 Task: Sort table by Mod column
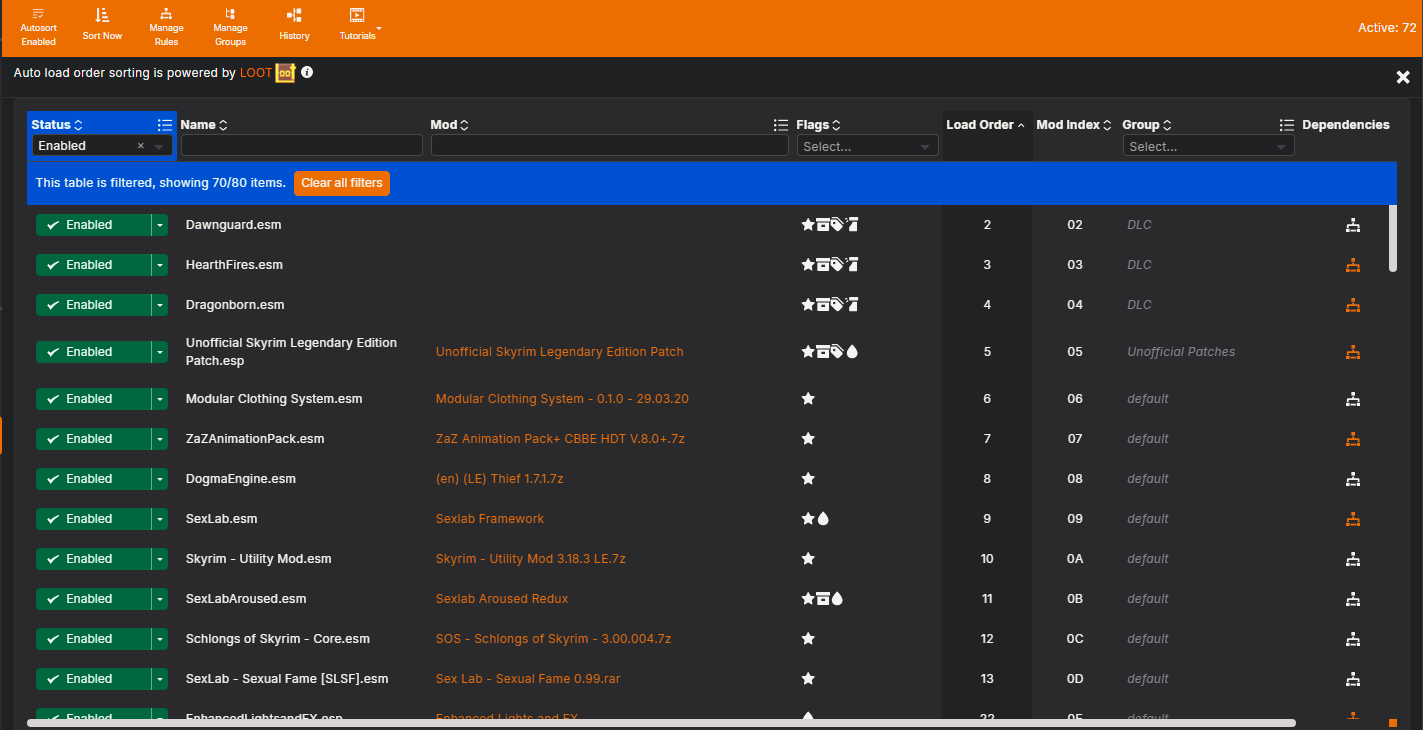tap(450, 125)
